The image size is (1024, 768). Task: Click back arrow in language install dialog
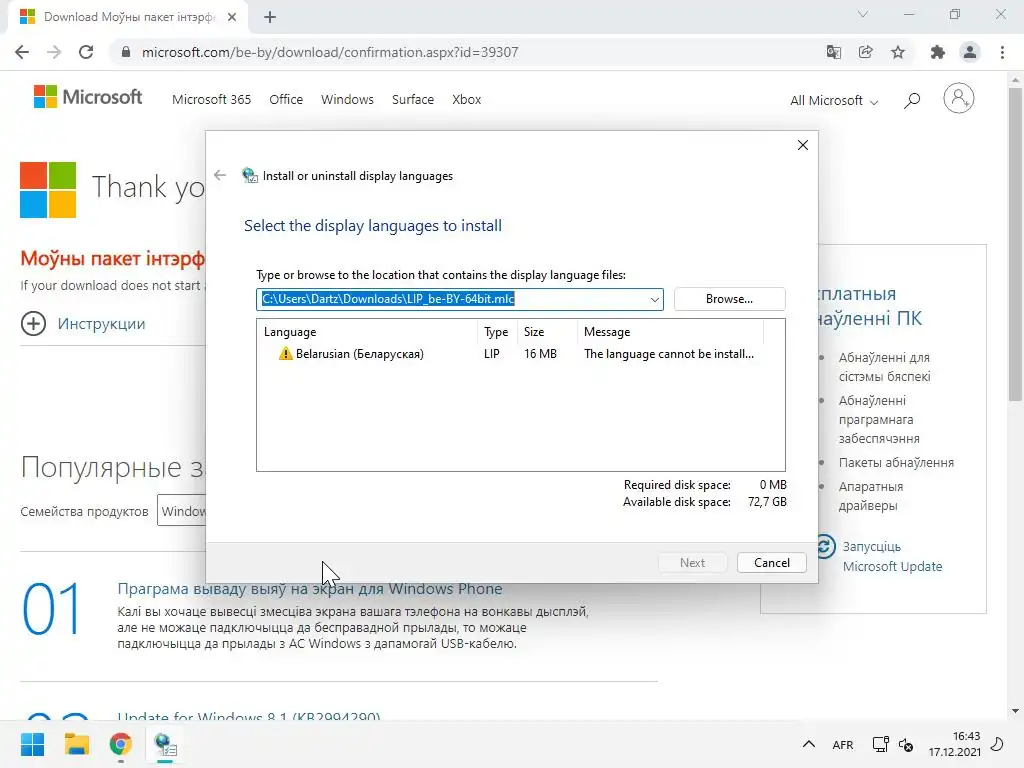(220, 175)
